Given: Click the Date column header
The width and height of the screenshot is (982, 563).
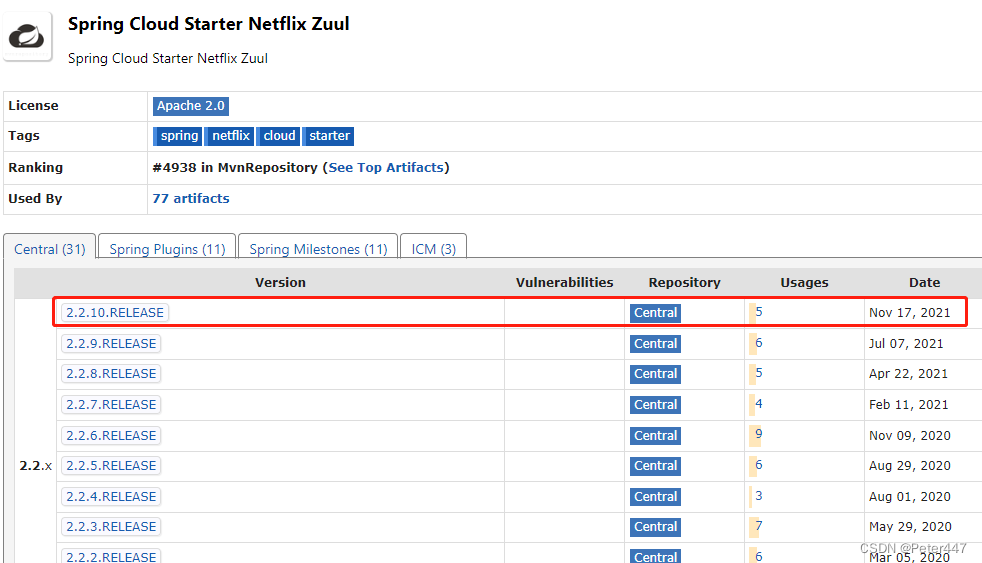Looking at the screenshot, I should (x=924, y=282).
